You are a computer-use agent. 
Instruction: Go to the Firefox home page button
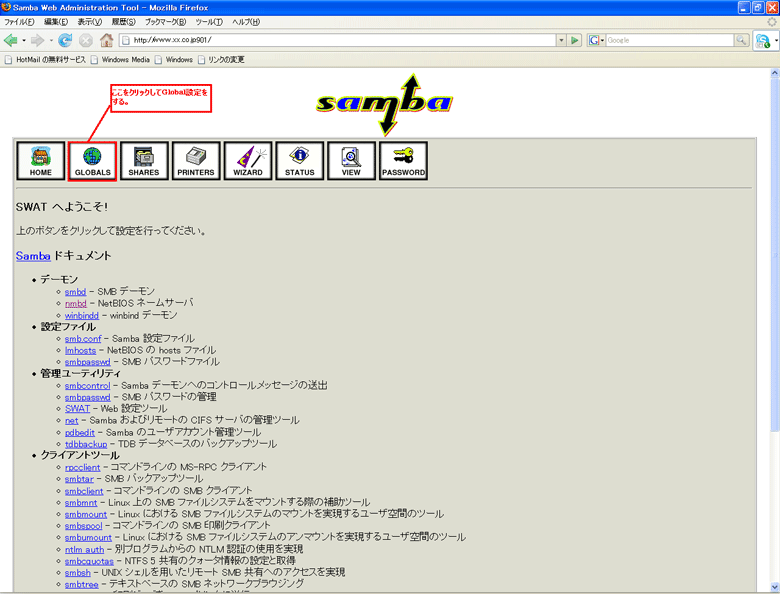point(107,40)
